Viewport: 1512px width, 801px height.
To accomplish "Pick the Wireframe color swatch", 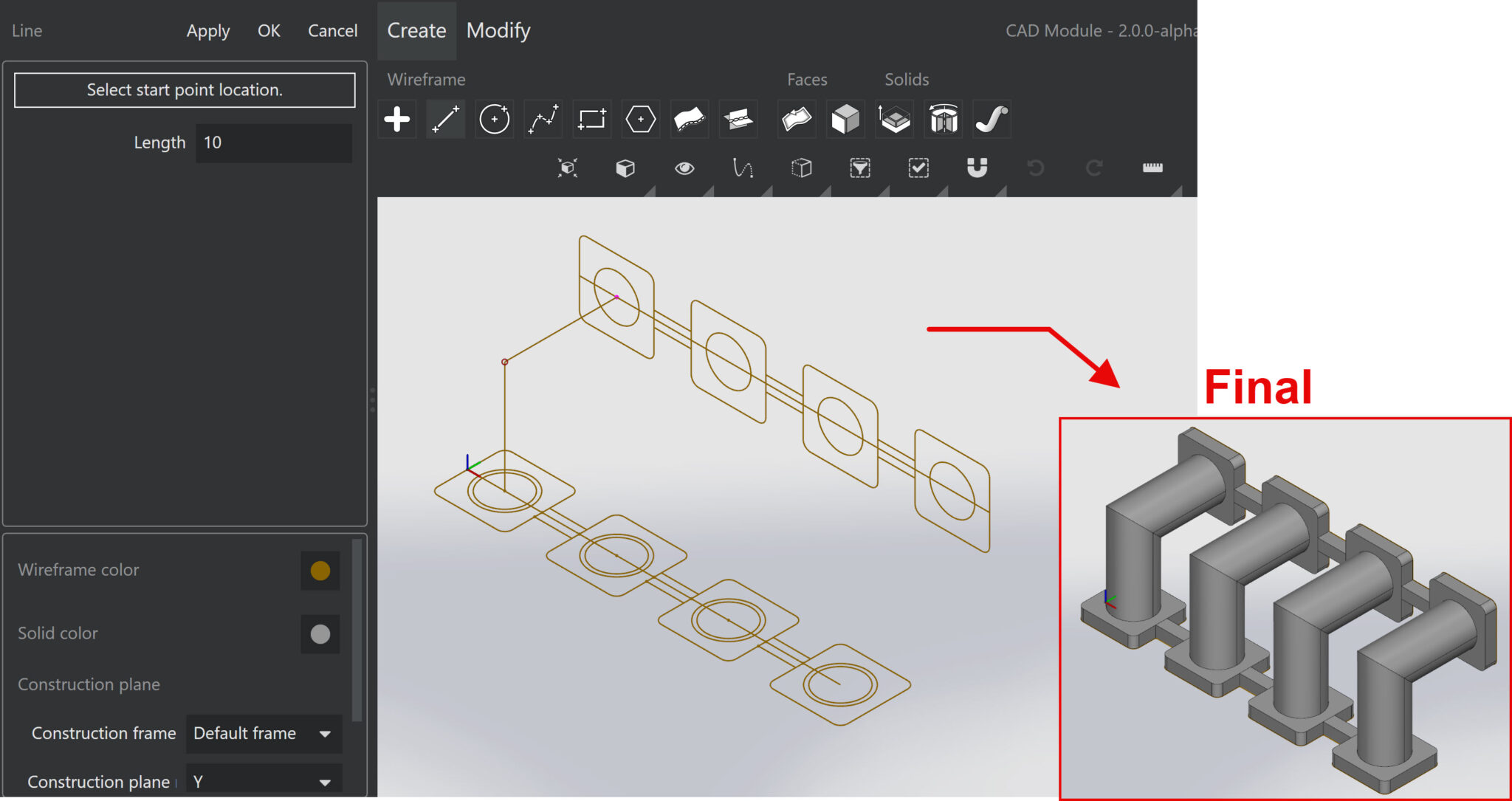I will coord(320,571).
